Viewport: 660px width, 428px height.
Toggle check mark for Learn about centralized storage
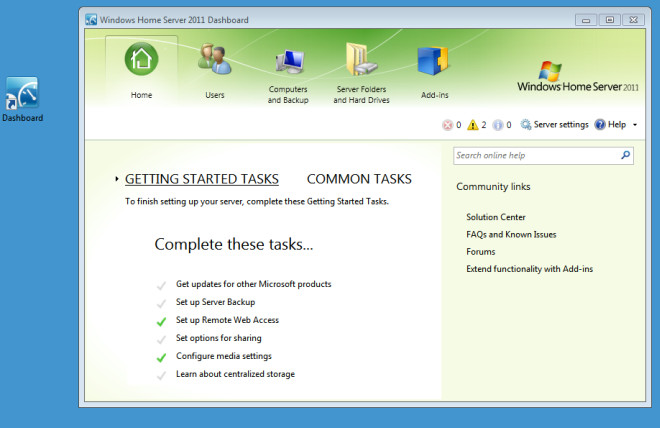(x=161, y=375)
